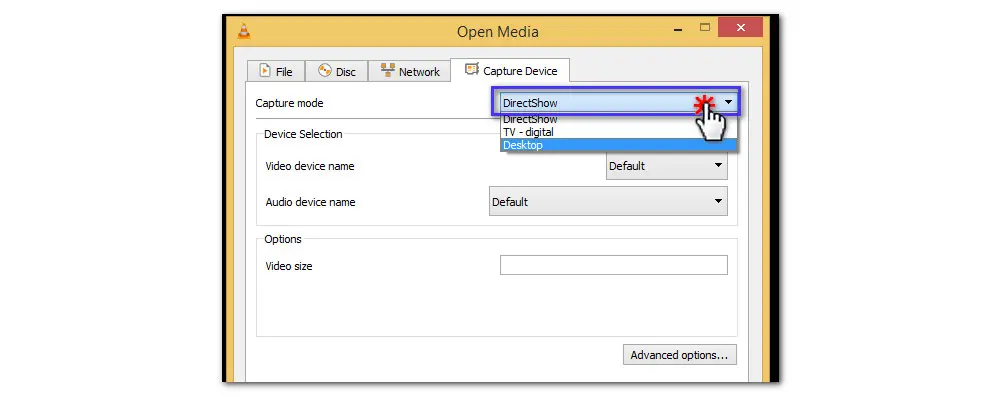The image size is (1000, 400).
Task: Open the Video device name dropdown
Action: (666, 166)
